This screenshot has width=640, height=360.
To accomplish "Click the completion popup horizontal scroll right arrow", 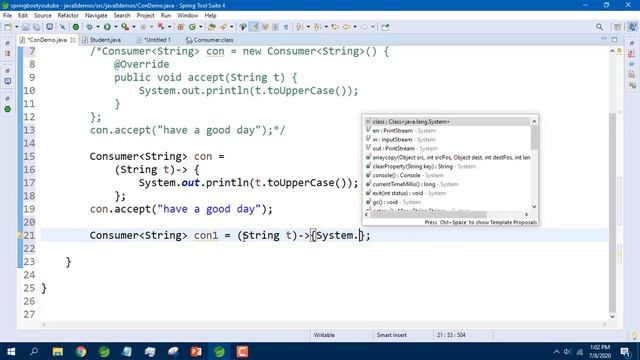I will tap(526, 214).
